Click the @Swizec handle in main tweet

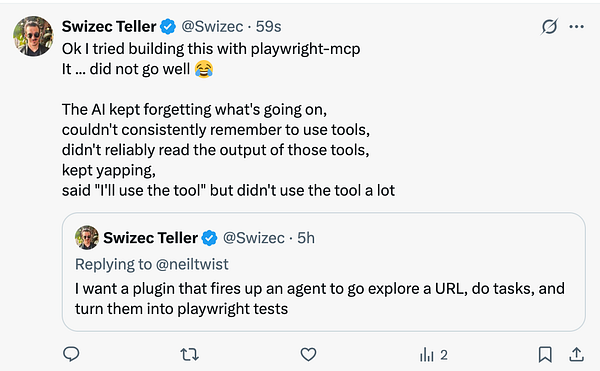tap(212, 27)
